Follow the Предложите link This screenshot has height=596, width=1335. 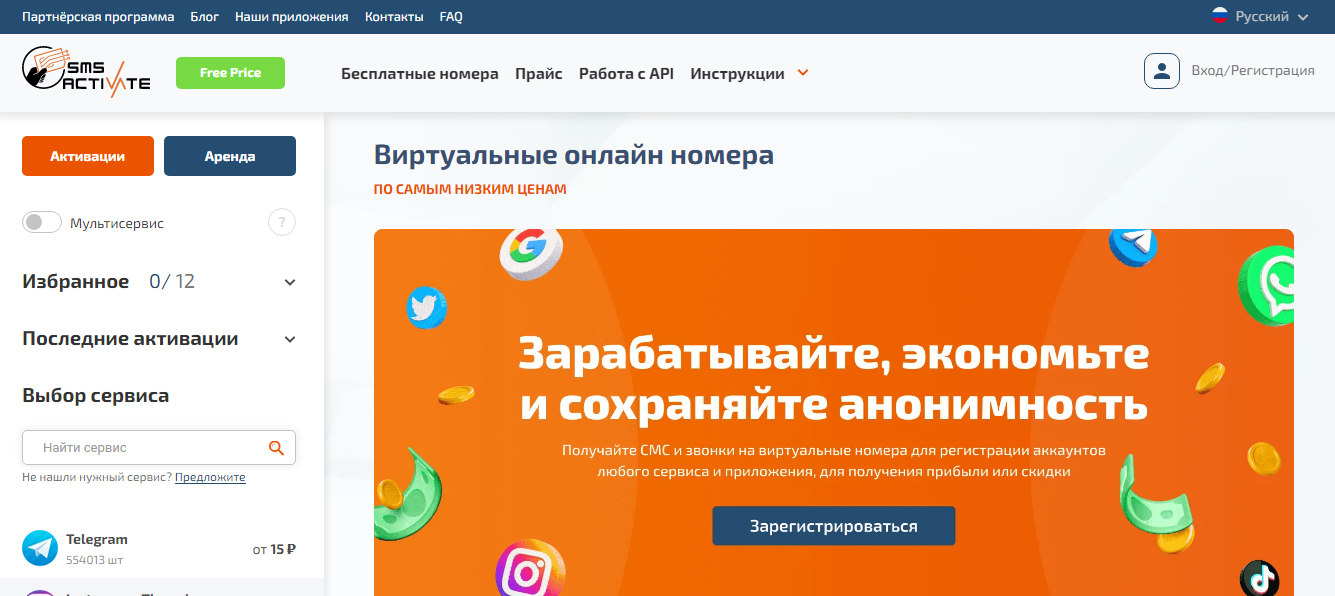[210, 478]
